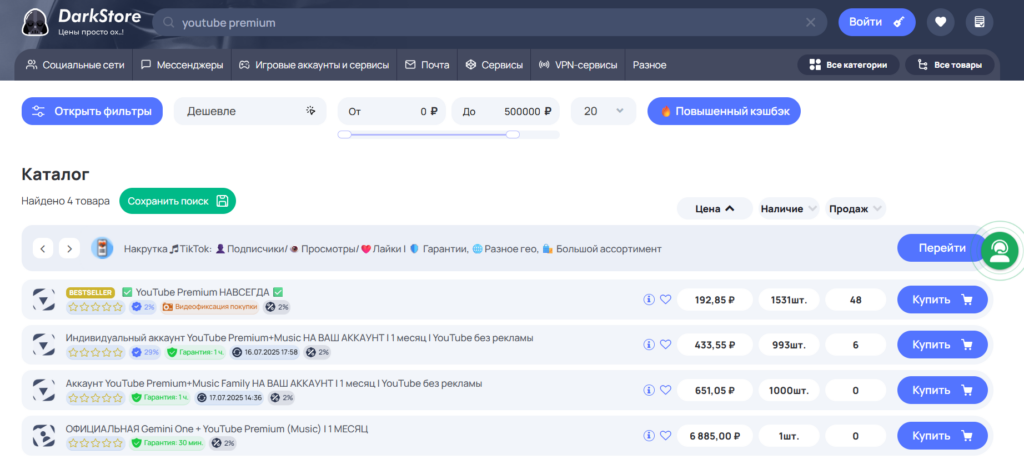Sort by Наличие column
Screen dimensions: 1024x464
788,208
